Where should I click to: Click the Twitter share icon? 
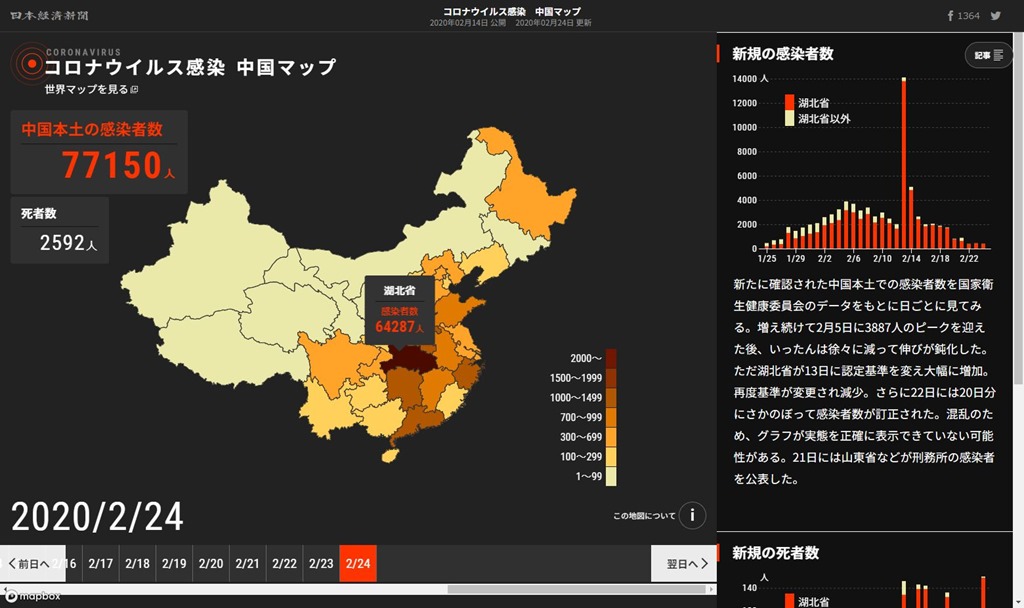995,16
